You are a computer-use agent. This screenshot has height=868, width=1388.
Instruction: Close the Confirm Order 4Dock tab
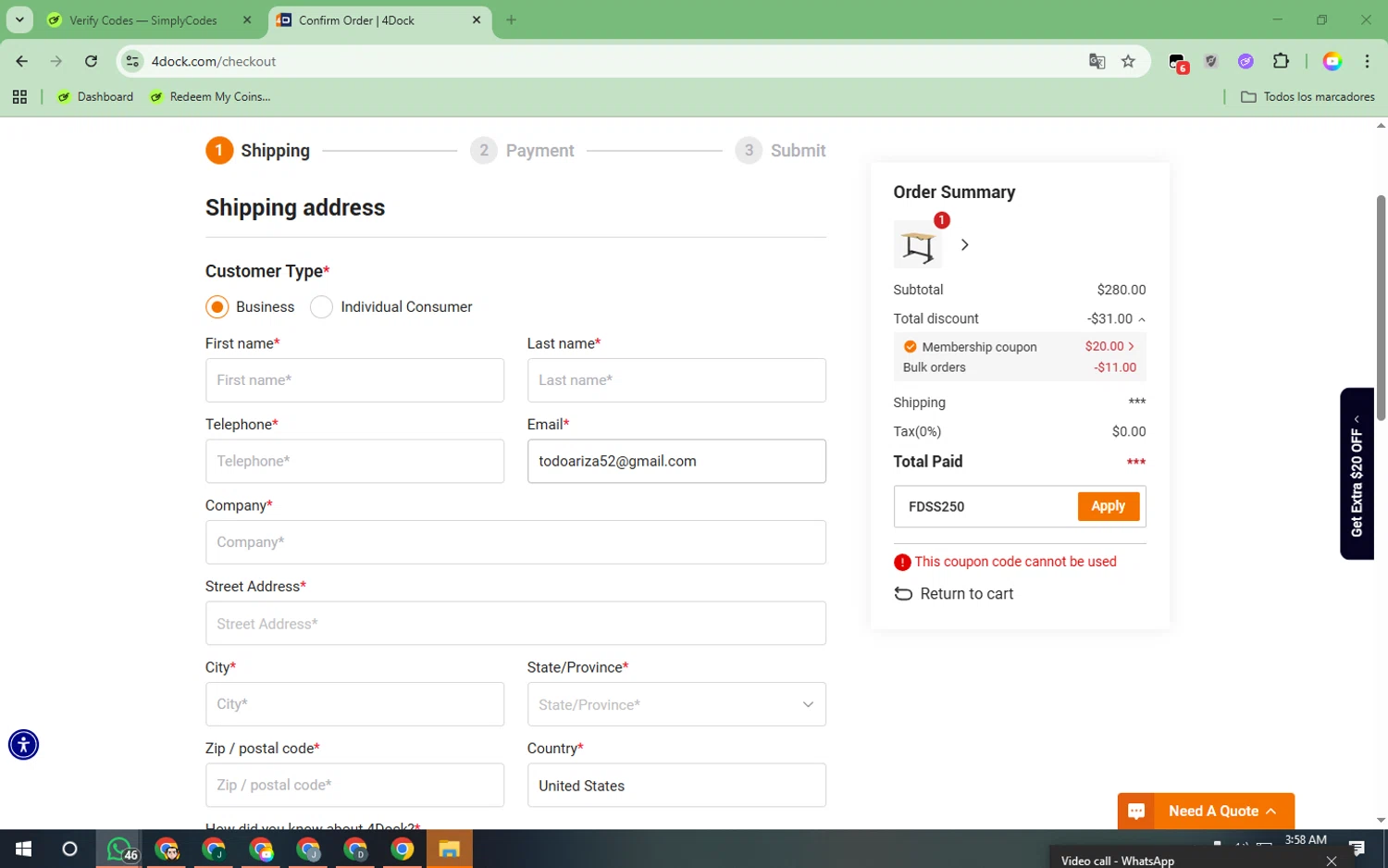477,20
